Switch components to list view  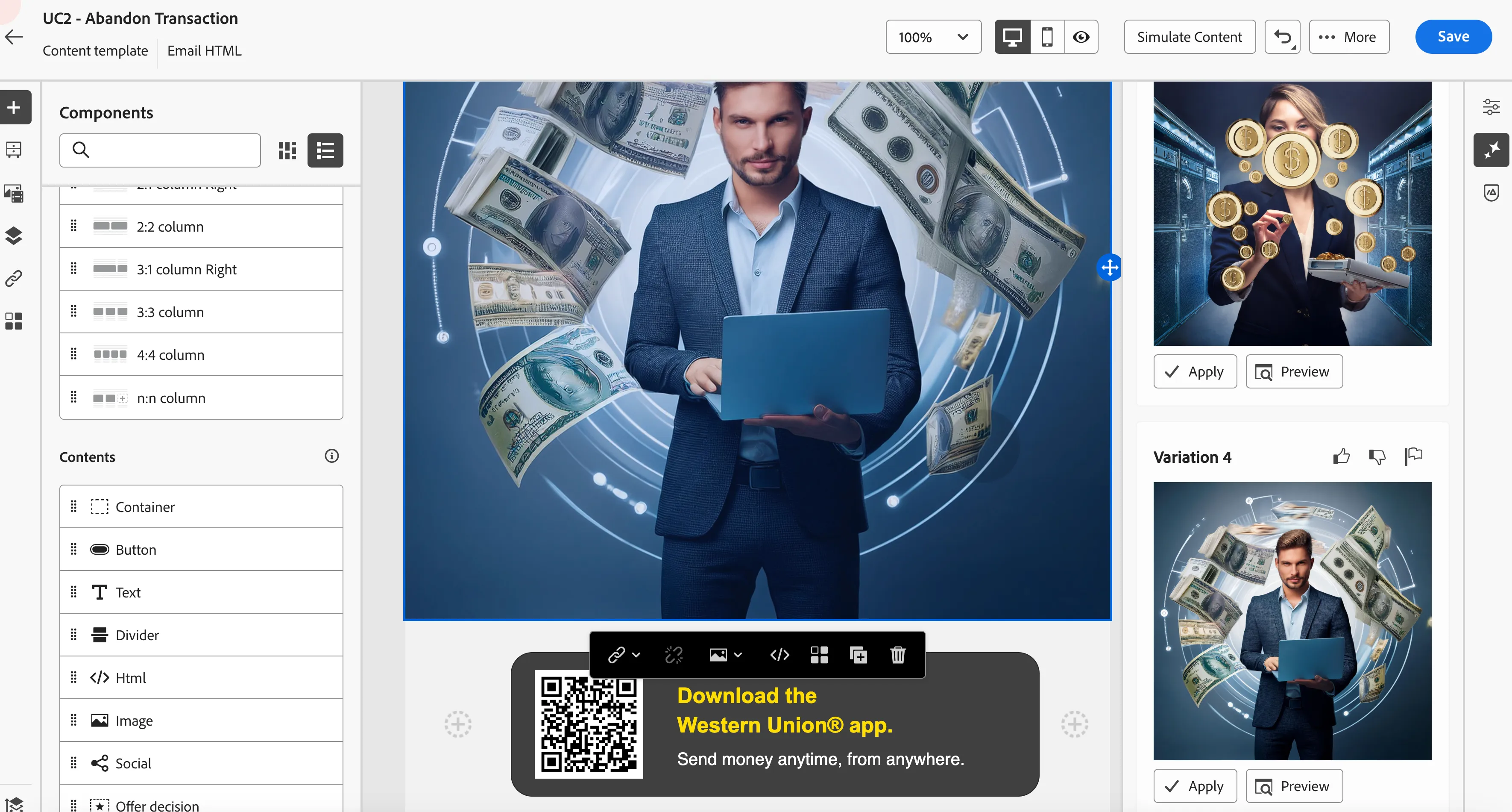325,151
